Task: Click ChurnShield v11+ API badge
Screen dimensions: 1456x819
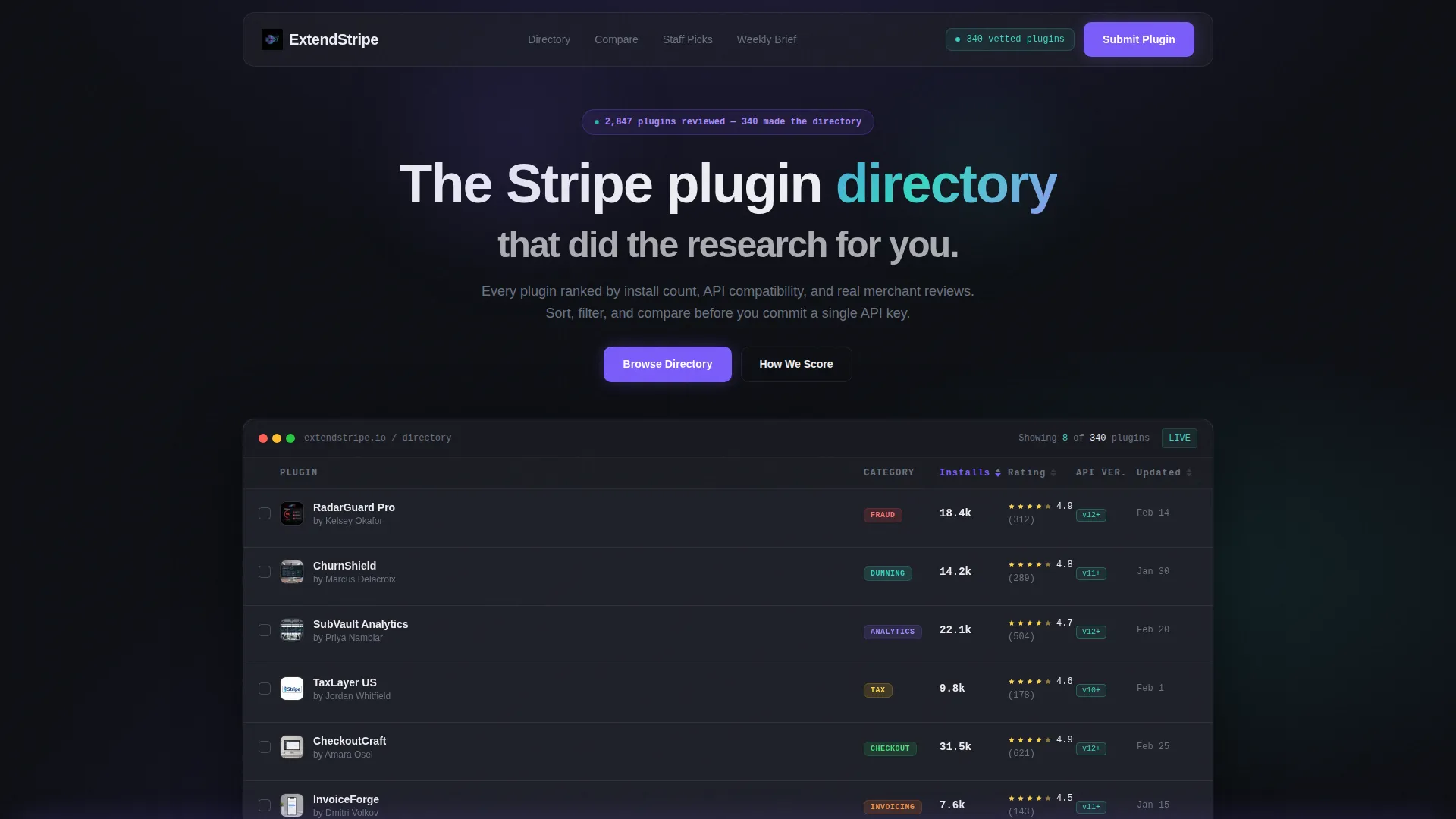Action: [x=1090, y=573]
